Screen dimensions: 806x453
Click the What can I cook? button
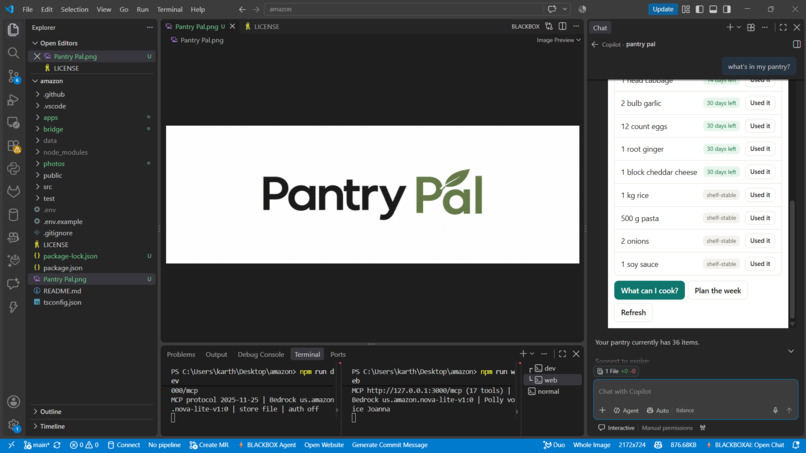tap(649, 291)
